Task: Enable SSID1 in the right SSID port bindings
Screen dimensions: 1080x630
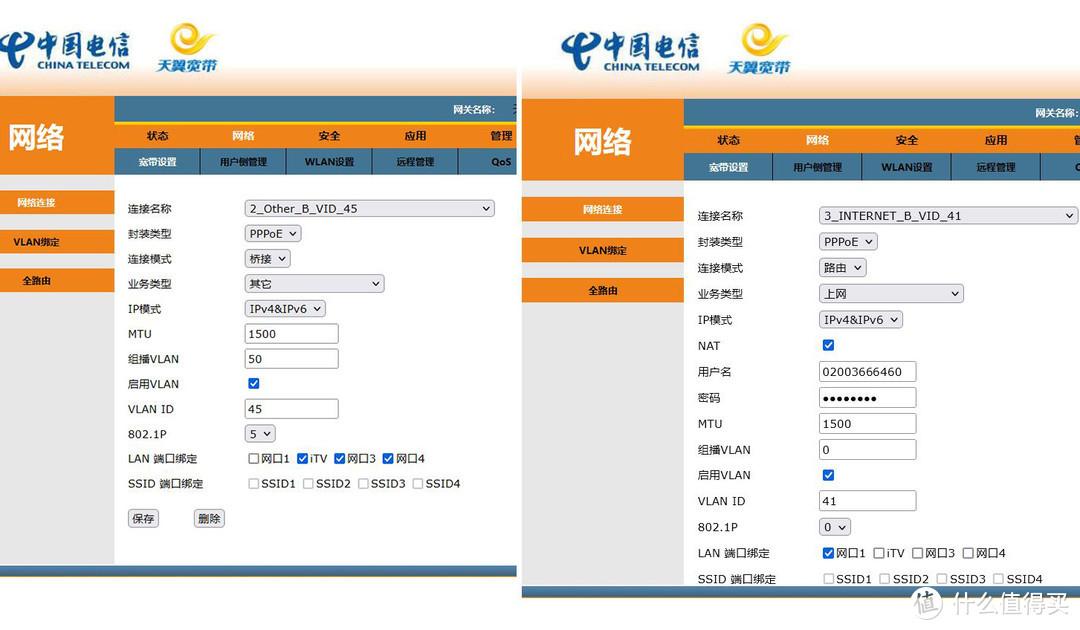Action: coord(828,578)
